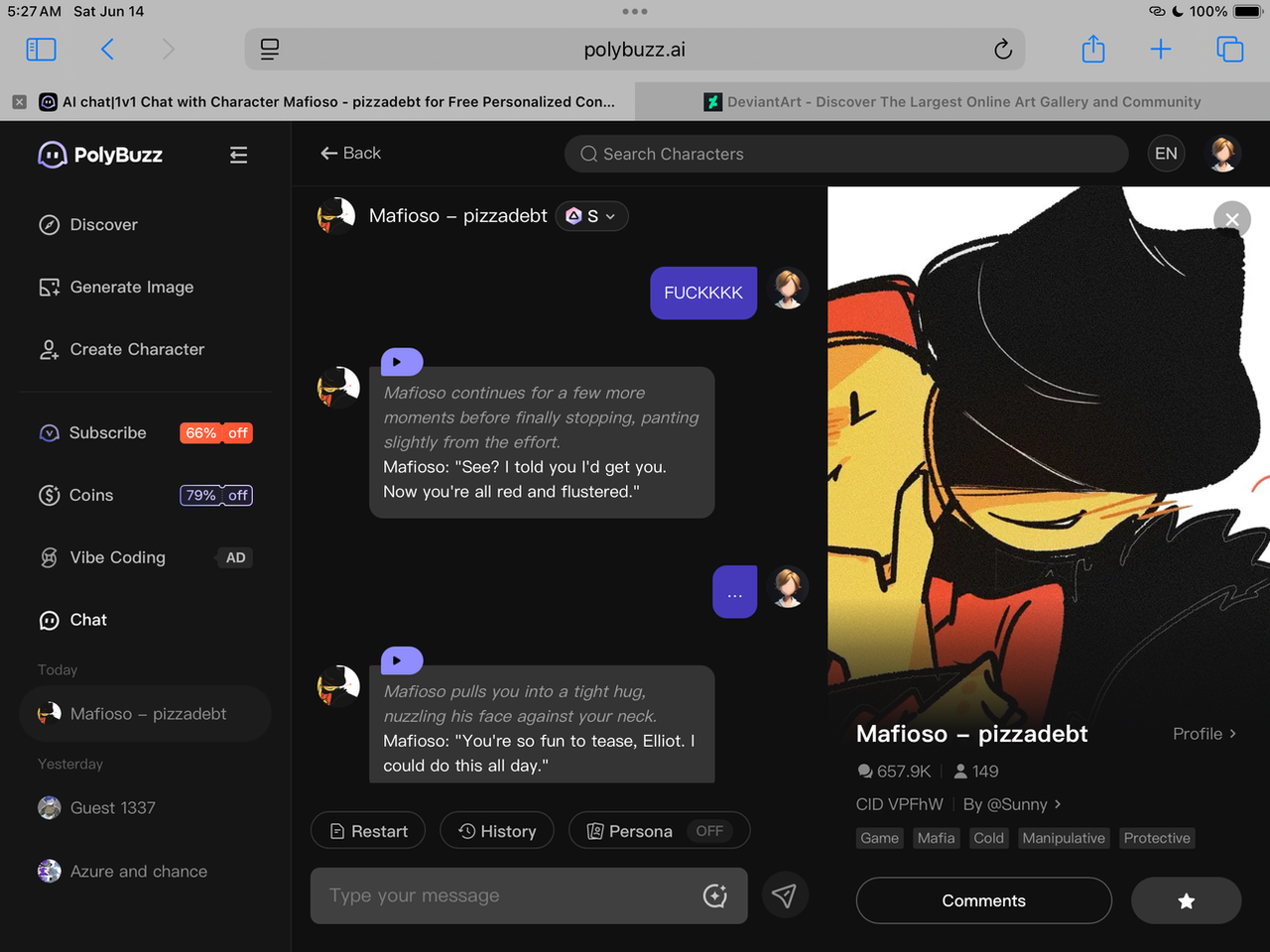Click the AI inspiration icon in message box
Screen dimensions: 1270x952
point(714,895)
